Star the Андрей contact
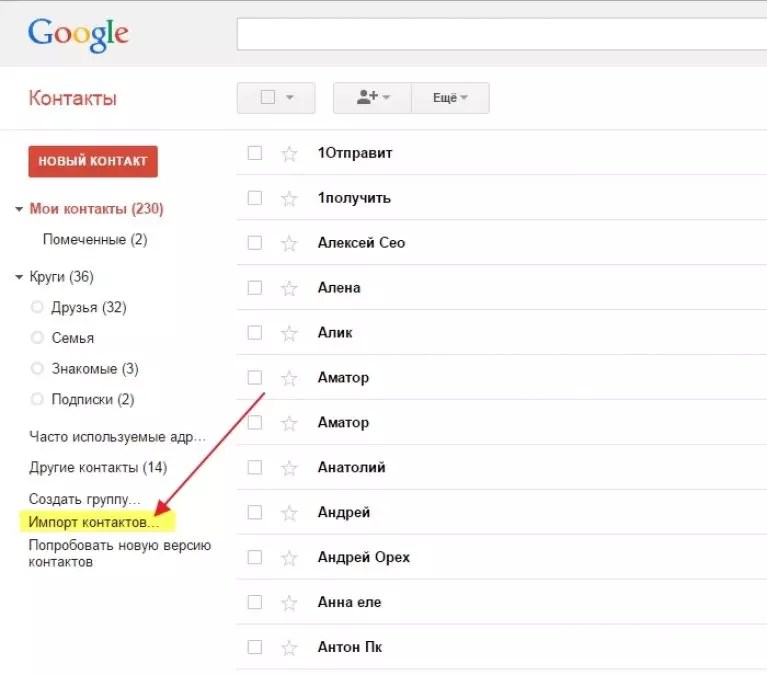This screenshot has width=767, height=675. click(289, 513)
